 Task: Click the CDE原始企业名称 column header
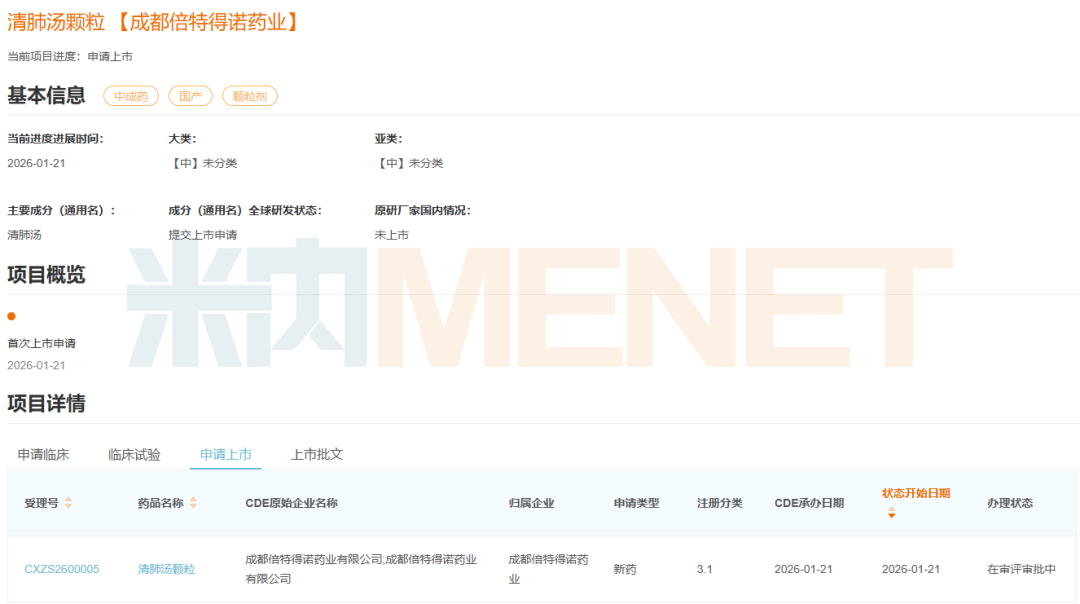291,503
